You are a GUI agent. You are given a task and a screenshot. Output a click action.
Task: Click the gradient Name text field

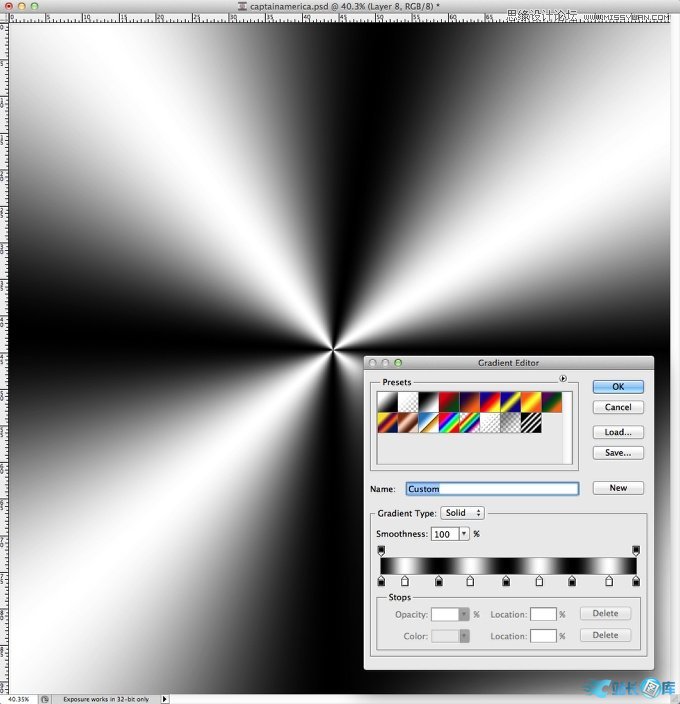(491, 489)
